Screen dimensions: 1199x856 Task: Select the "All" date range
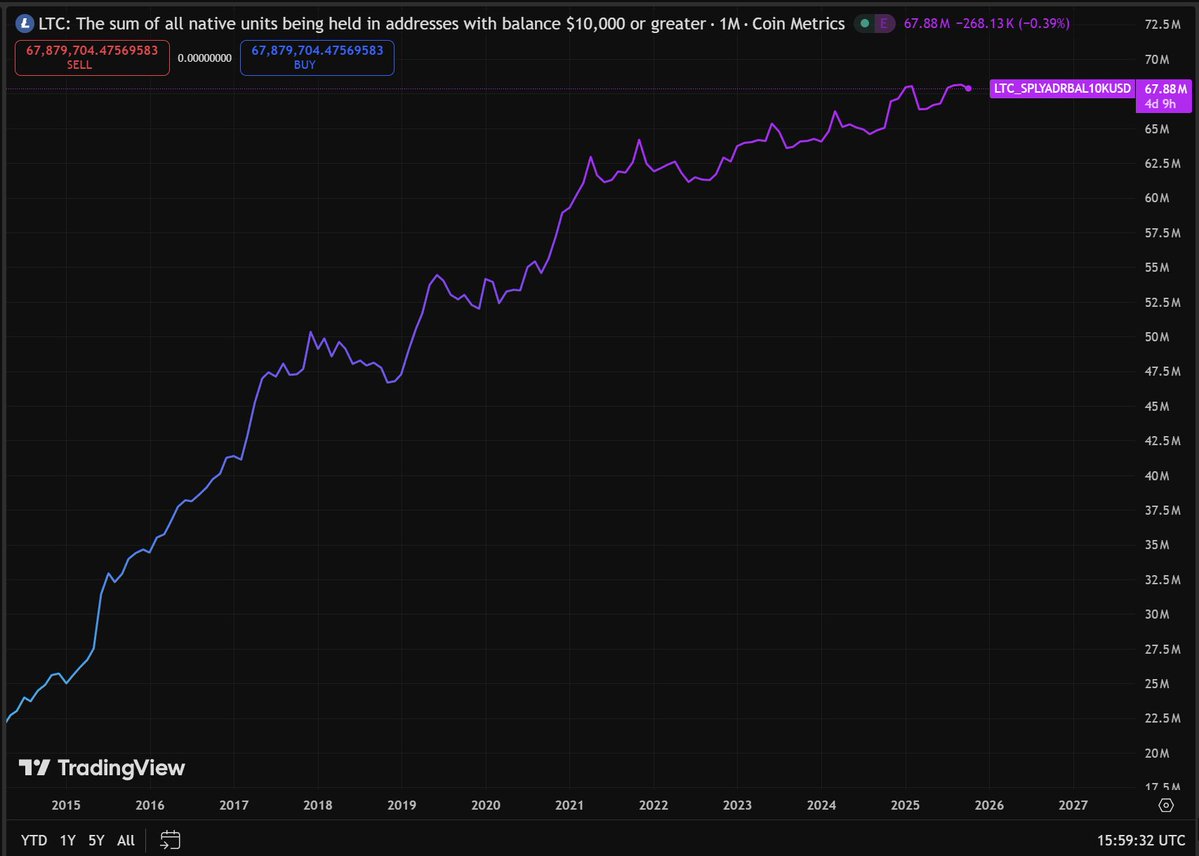pos(125,840)
